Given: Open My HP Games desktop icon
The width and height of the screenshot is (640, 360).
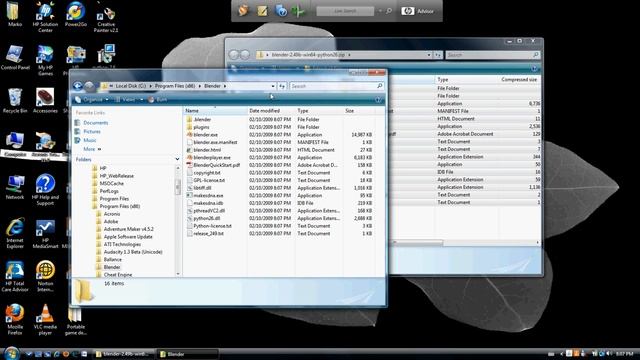Looking at the screenshot, I should pyautogui.click(x=45, y=60).
